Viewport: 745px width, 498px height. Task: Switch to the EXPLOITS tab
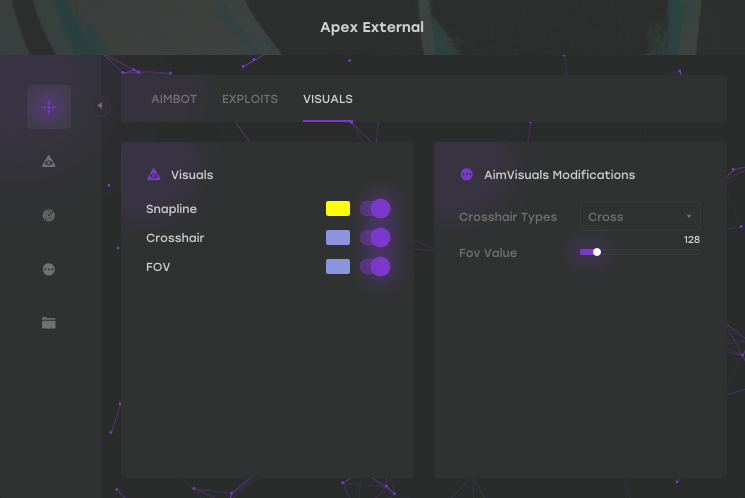click(250, 99)
